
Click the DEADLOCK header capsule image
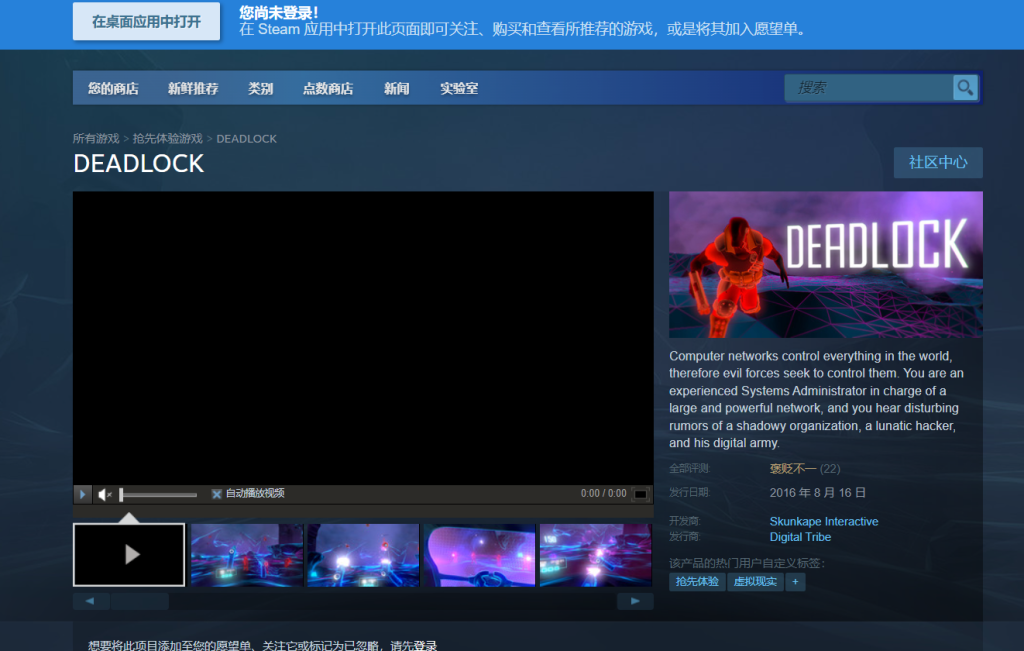click(x=825, y=264)
